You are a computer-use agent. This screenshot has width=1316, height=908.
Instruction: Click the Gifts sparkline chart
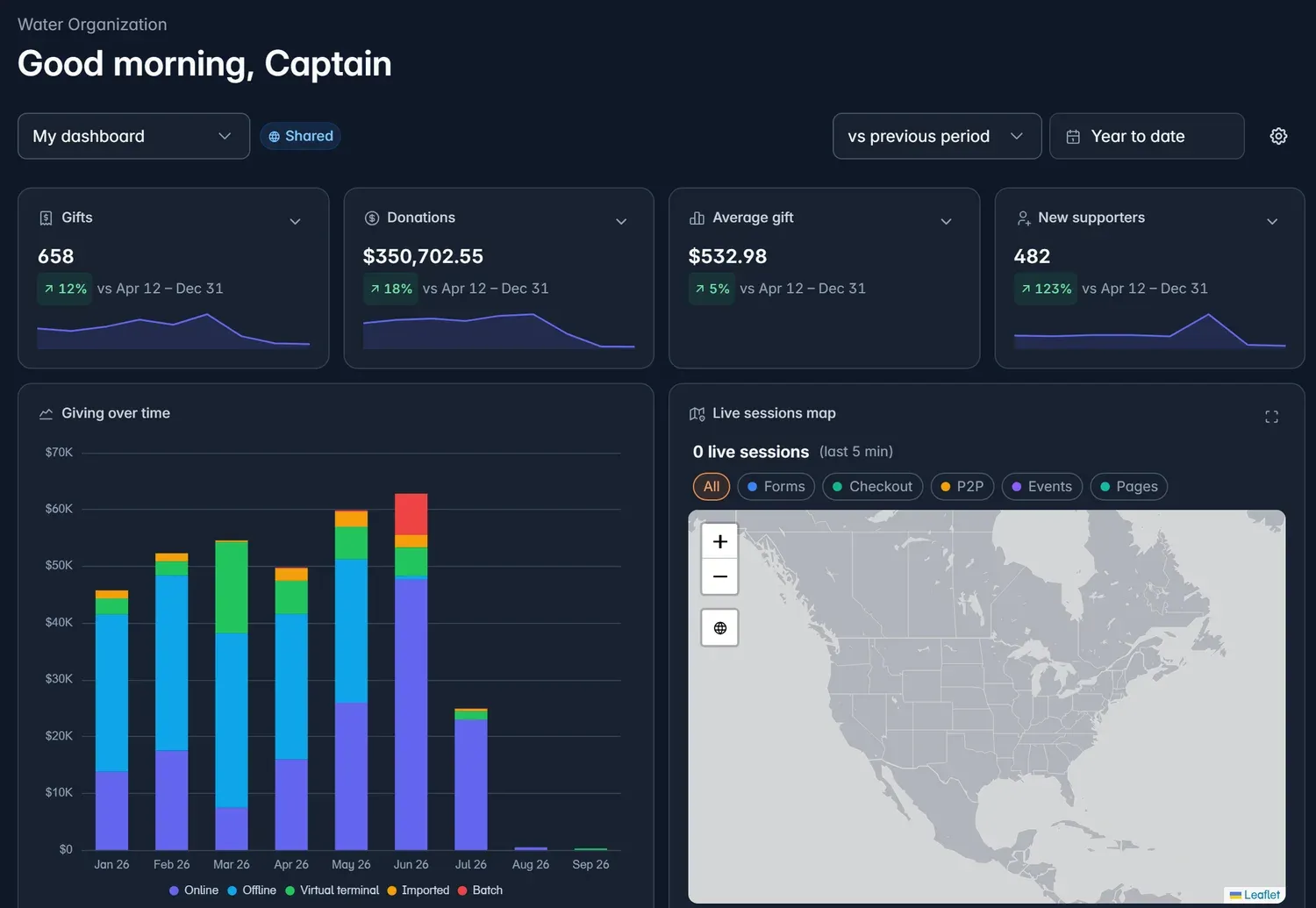point(173,331)
